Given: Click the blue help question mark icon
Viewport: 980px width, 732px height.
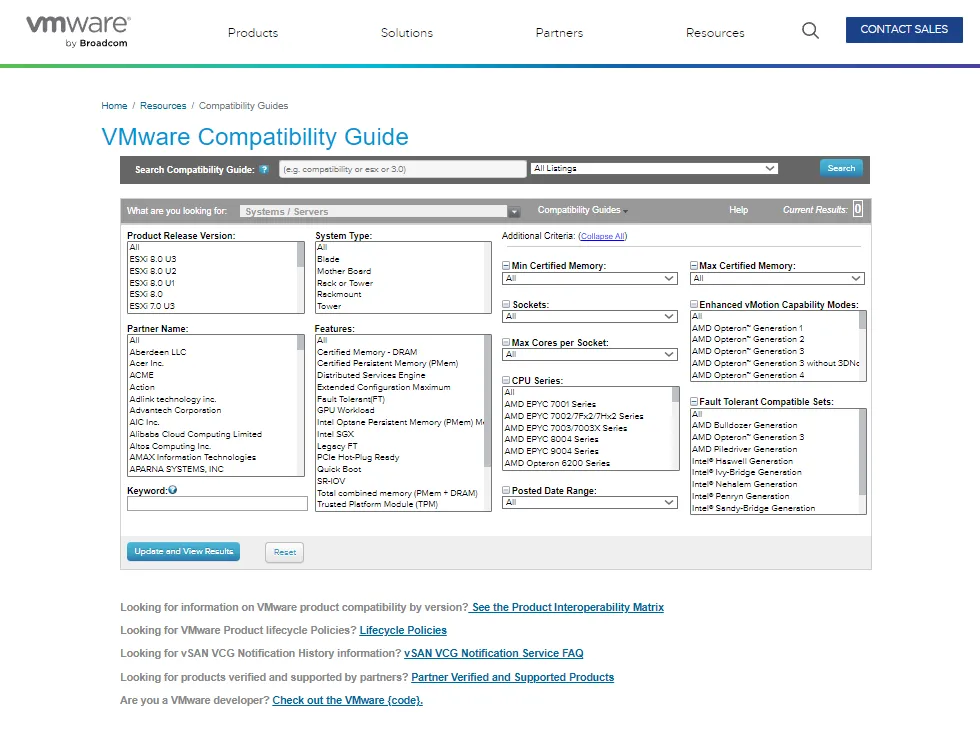Looking at the screenshot, I should (x=264, y=169).
